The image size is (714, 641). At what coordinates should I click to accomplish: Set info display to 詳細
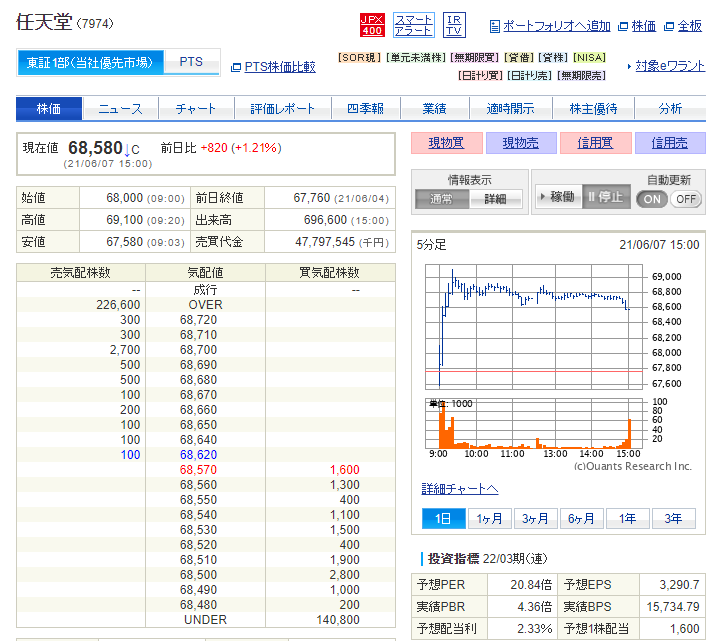[x=495, y=199]
